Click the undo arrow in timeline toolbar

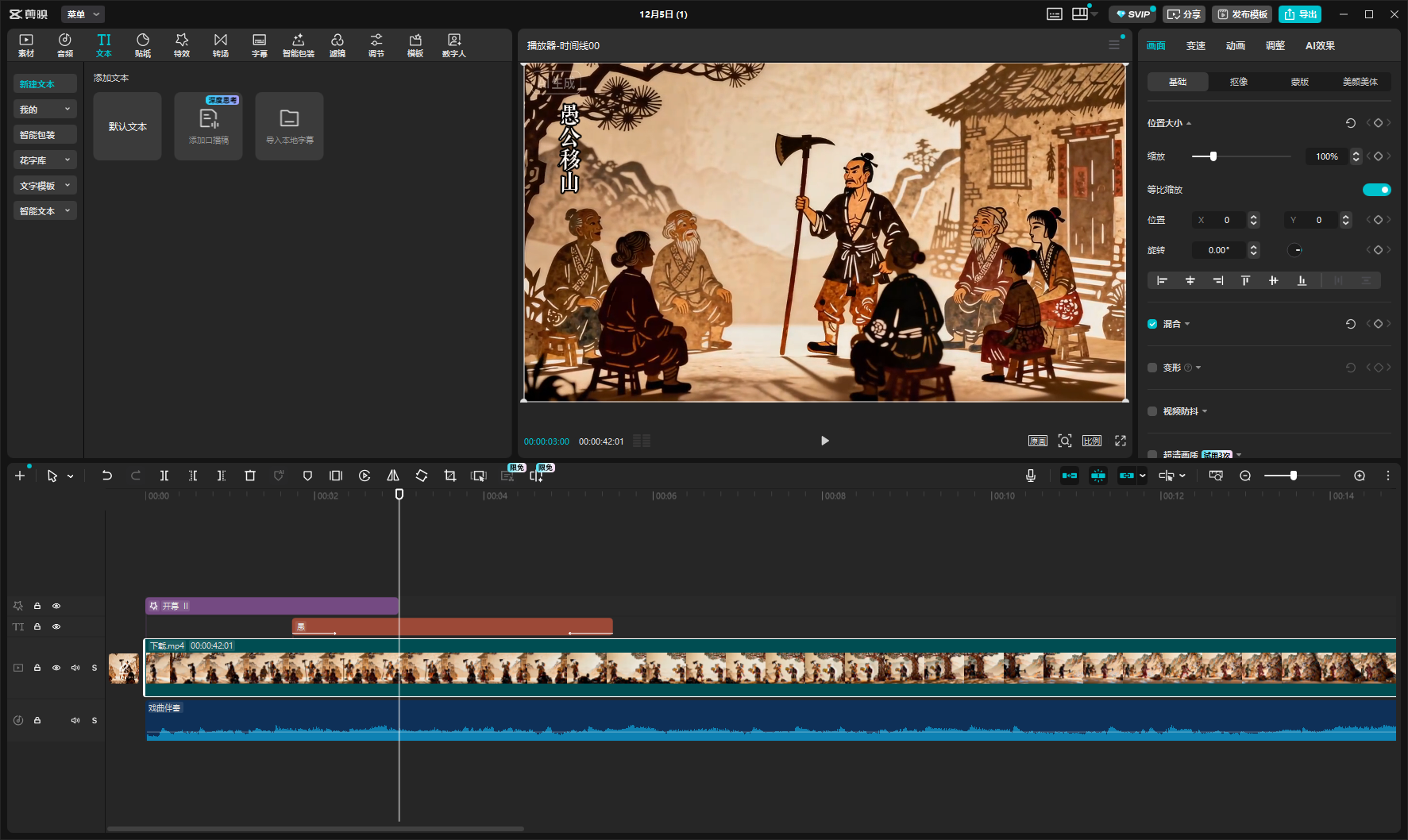pyautogui.click(x=107, y=476)
